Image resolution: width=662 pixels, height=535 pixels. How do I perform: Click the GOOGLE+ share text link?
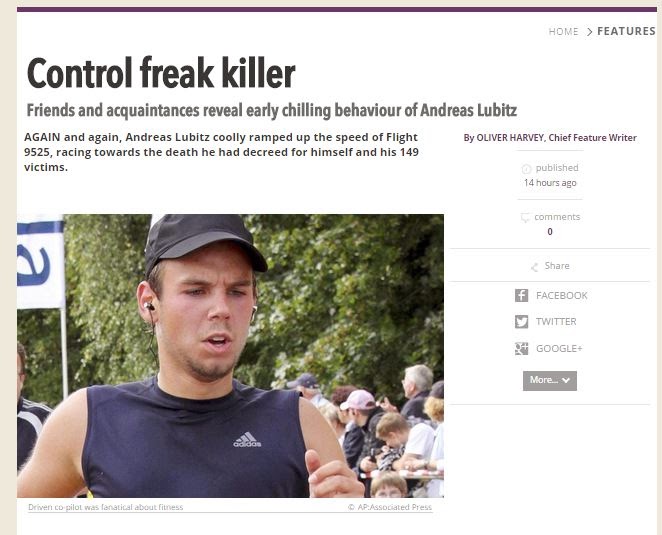pyautogui.click(x=559, y=348)
